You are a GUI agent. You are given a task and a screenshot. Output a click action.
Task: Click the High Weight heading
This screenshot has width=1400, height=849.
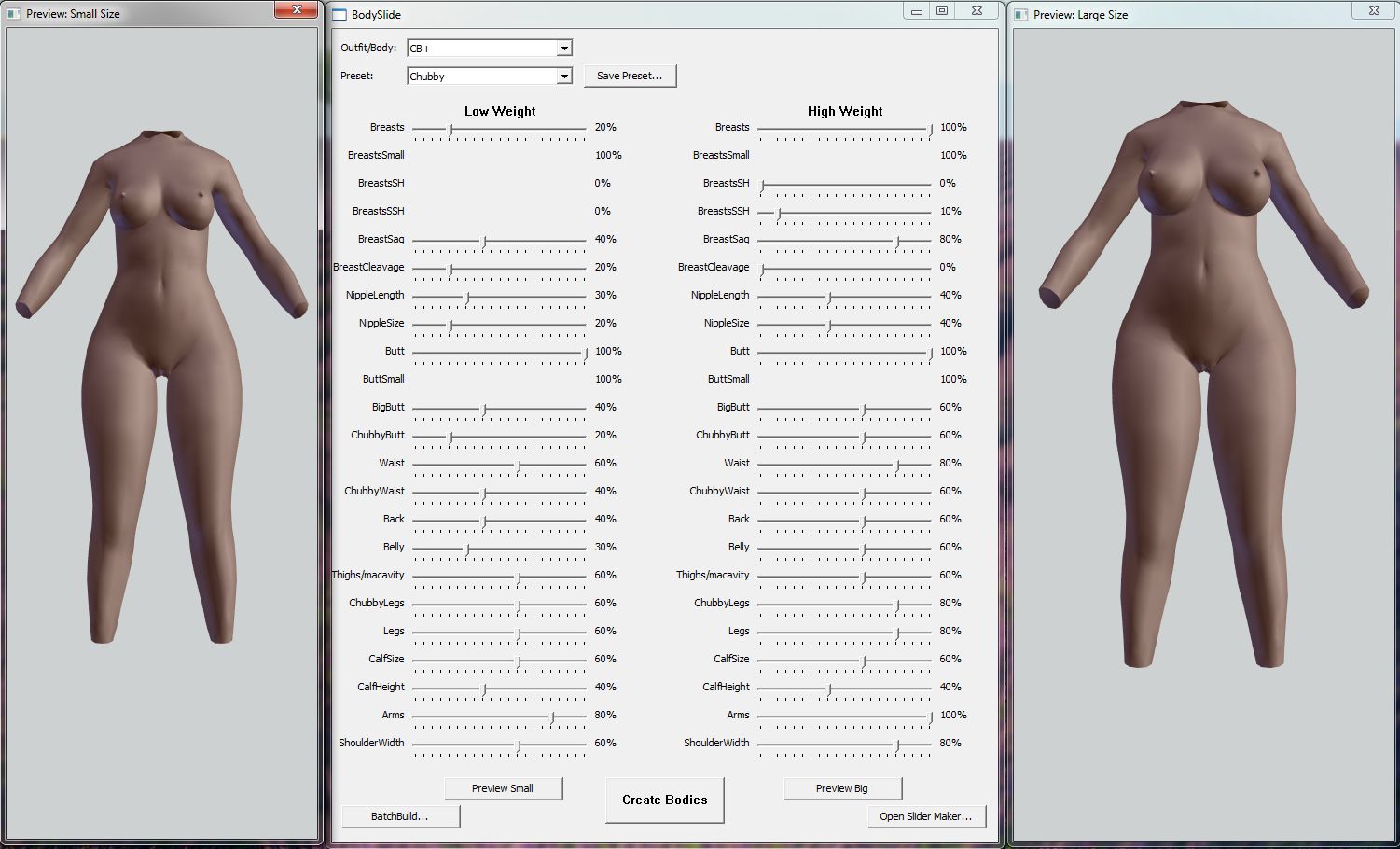[x=845, y=111]
